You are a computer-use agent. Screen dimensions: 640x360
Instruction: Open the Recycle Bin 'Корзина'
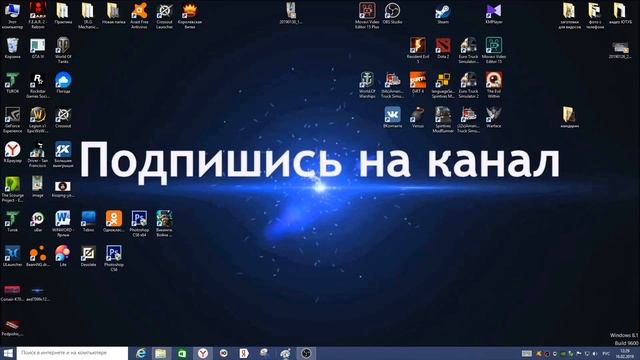[12, 48]
